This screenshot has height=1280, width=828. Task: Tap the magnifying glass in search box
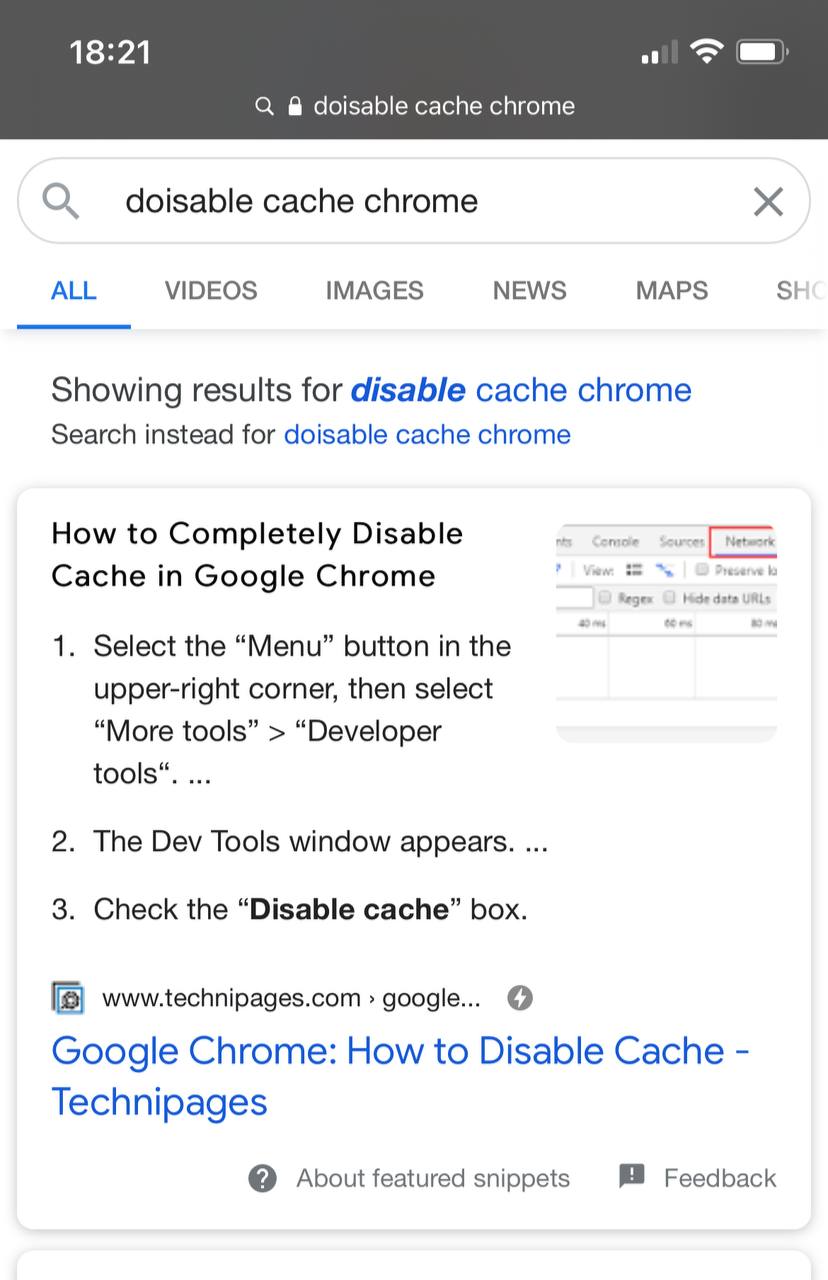click(x=61, y=201)
